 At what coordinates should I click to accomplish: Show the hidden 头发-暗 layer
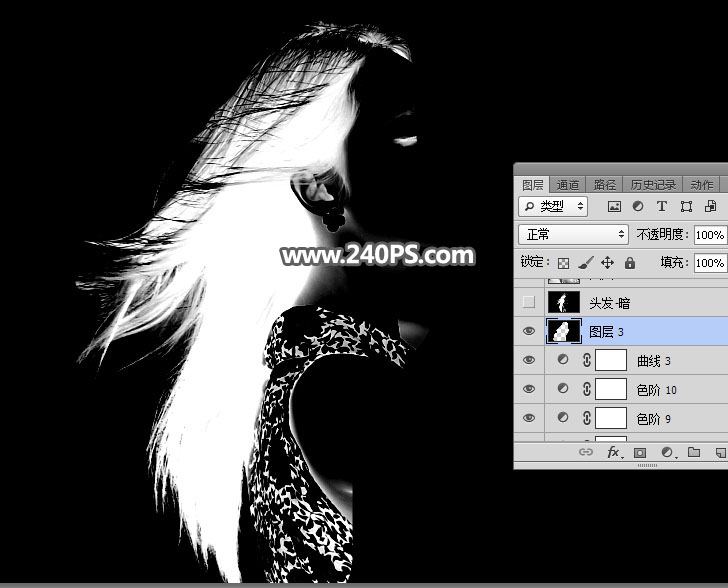[x=528, y=302]
